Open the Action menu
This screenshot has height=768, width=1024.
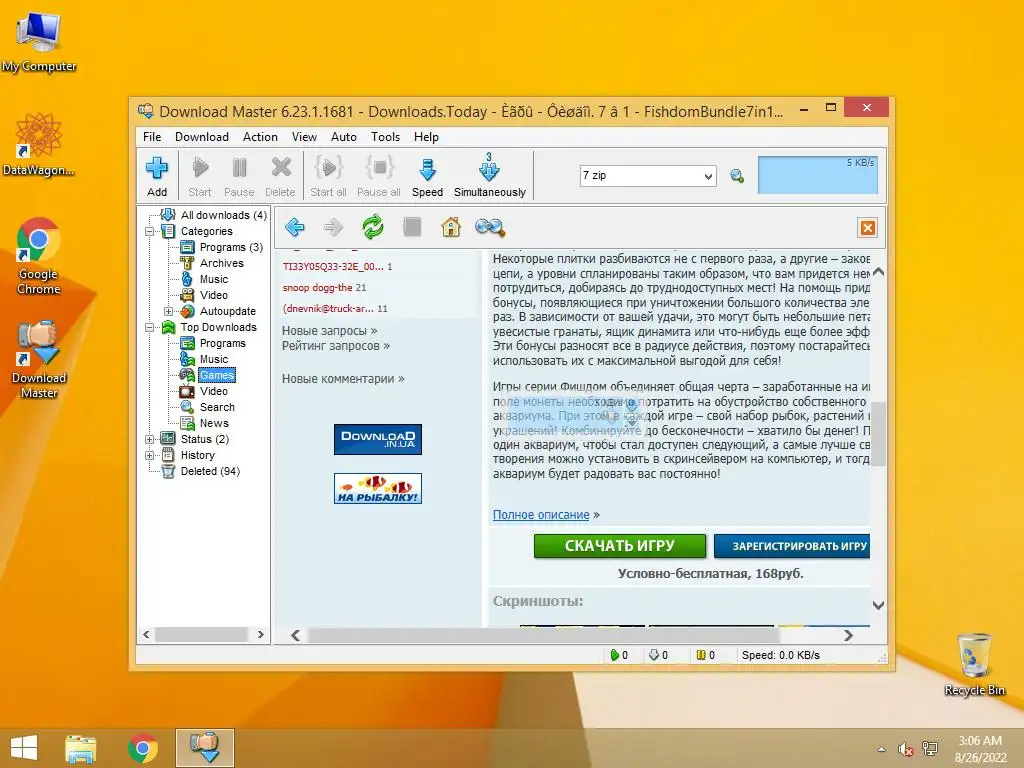click(x=260, y=137)
